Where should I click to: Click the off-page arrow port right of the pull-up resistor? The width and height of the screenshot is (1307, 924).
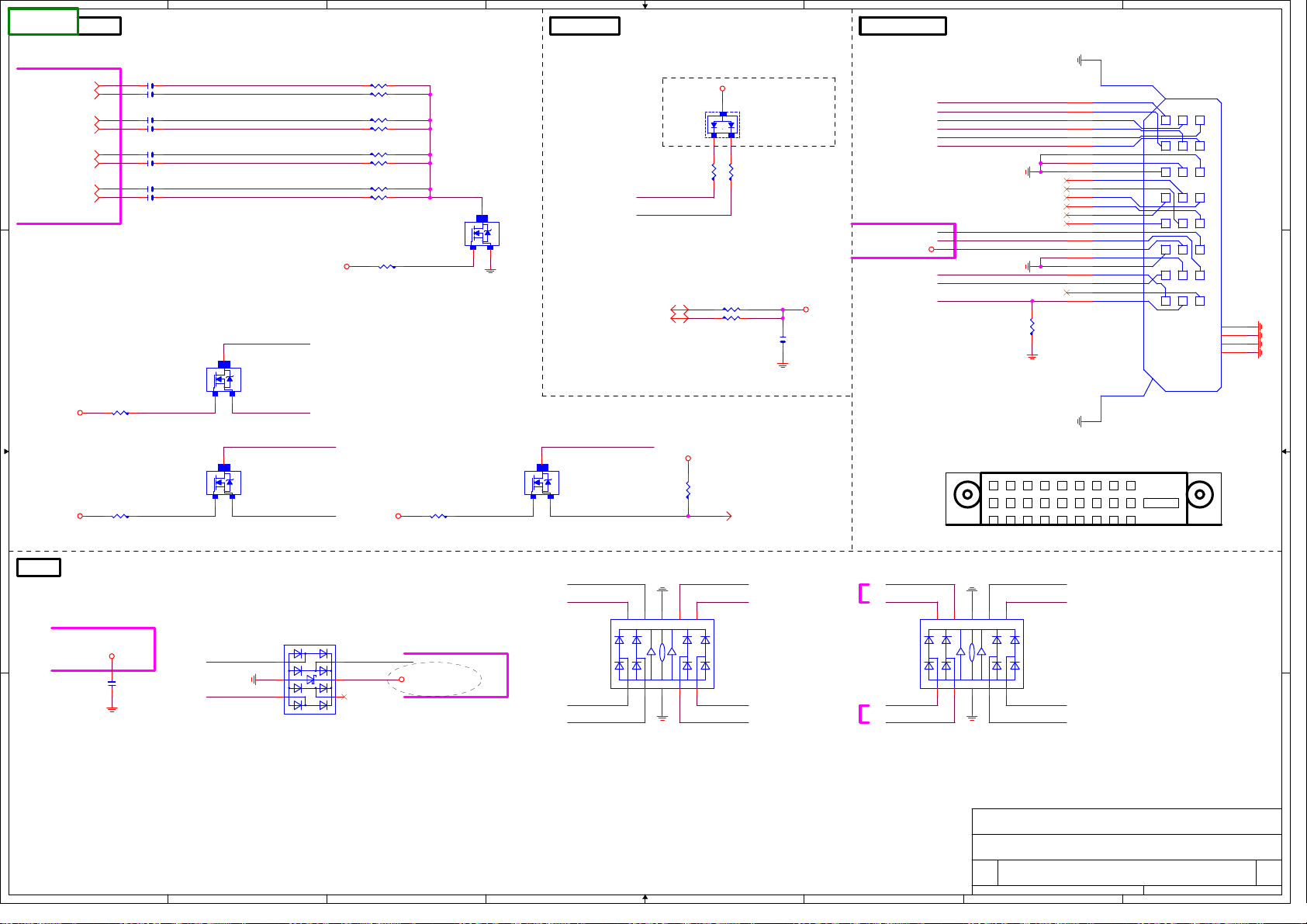(x=728, y=516)
